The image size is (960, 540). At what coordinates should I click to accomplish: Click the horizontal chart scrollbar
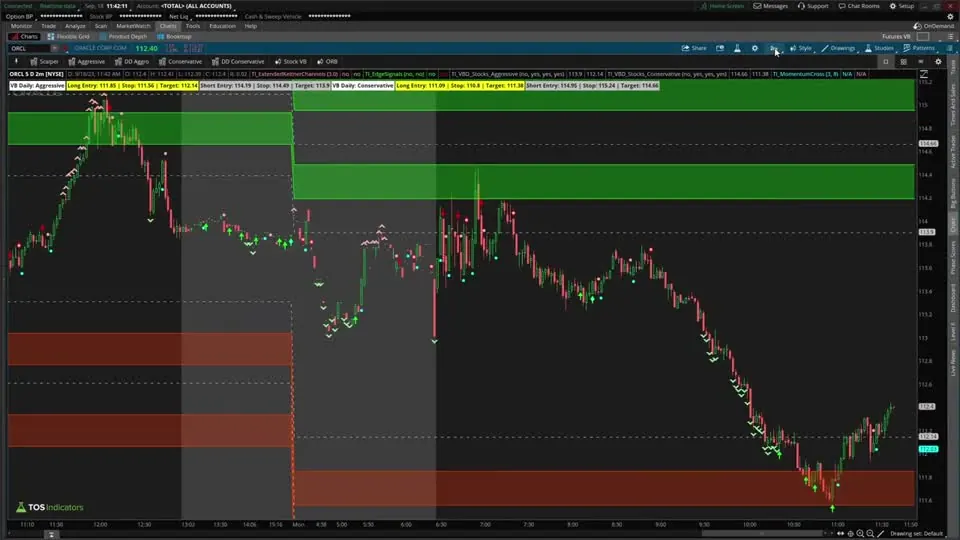[762, 534]
